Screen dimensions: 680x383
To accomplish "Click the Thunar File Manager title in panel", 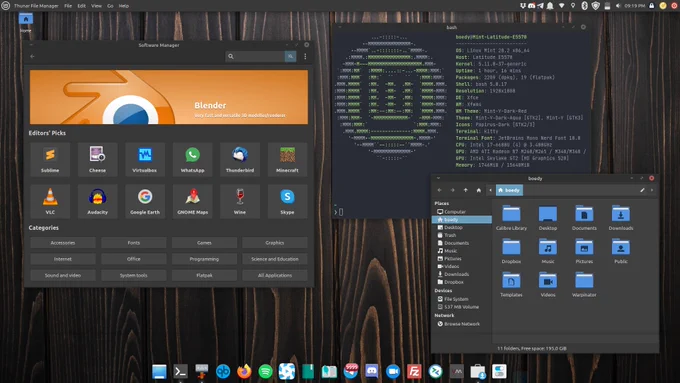I will [36, 6].
